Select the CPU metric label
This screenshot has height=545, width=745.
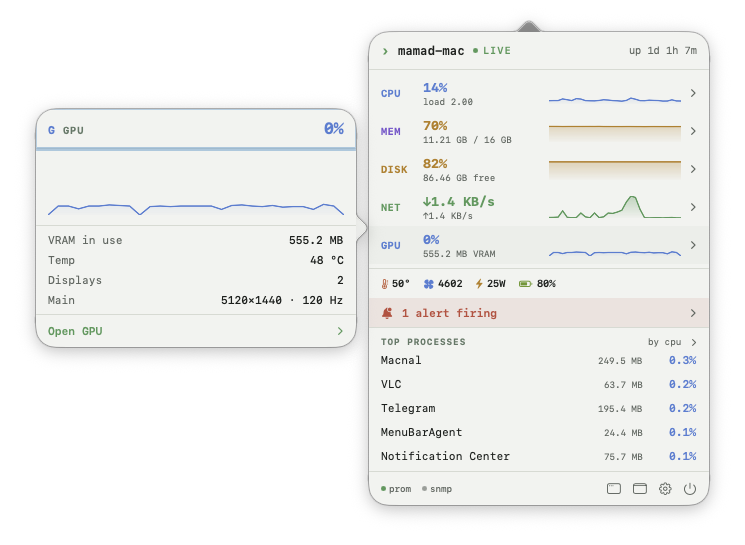[391, 94]
